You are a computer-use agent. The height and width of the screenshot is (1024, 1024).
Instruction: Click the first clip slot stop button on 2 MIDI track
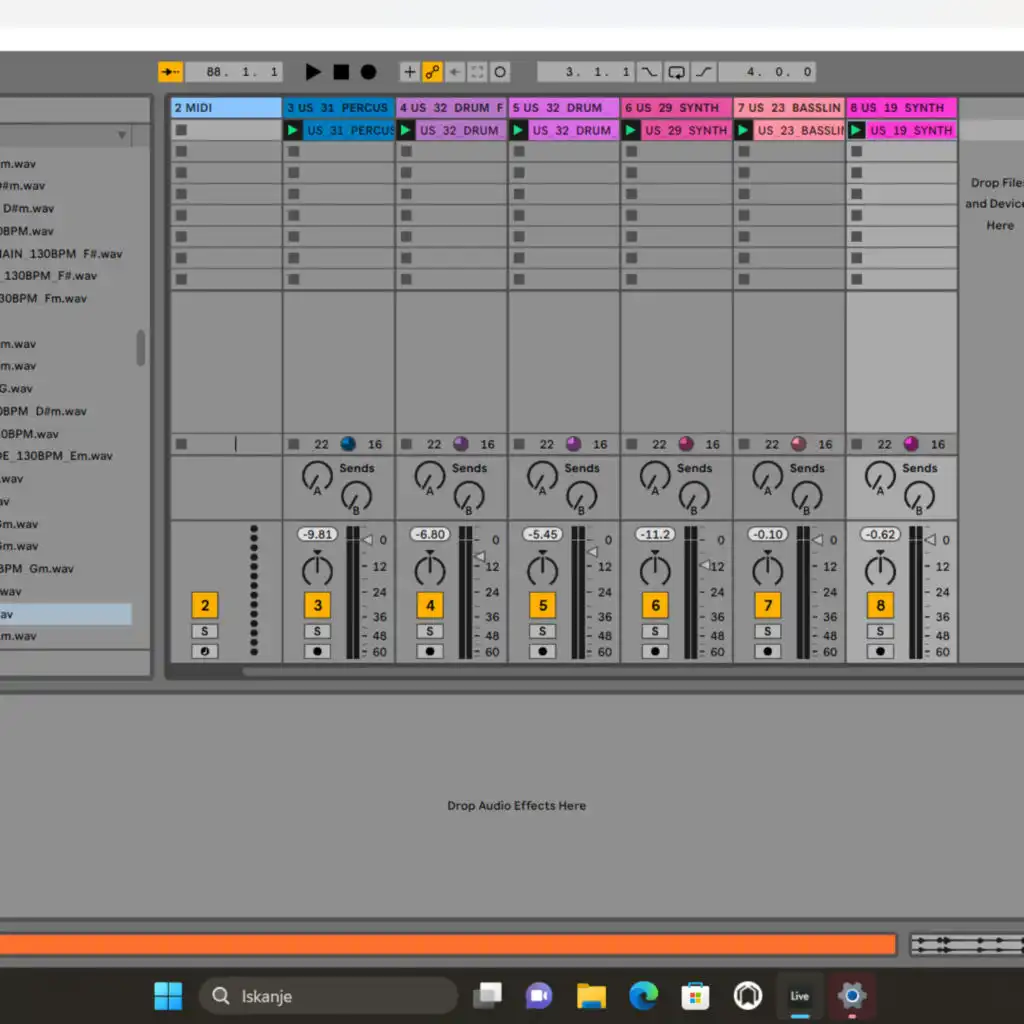point(182,130)
